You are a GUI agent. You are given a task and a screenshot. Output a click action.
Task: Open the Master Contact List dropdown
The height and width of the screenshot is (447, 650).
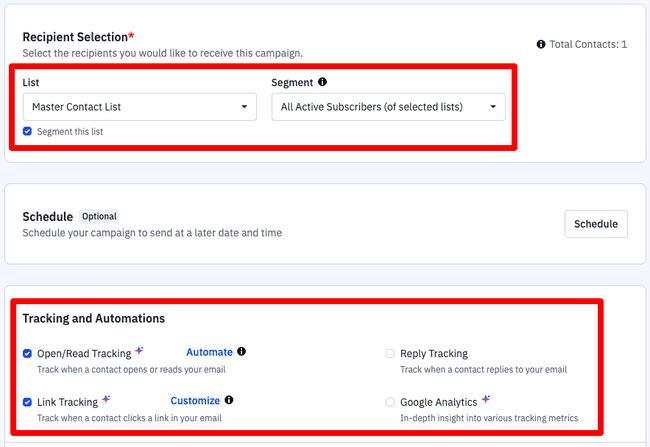click(139, 107)
